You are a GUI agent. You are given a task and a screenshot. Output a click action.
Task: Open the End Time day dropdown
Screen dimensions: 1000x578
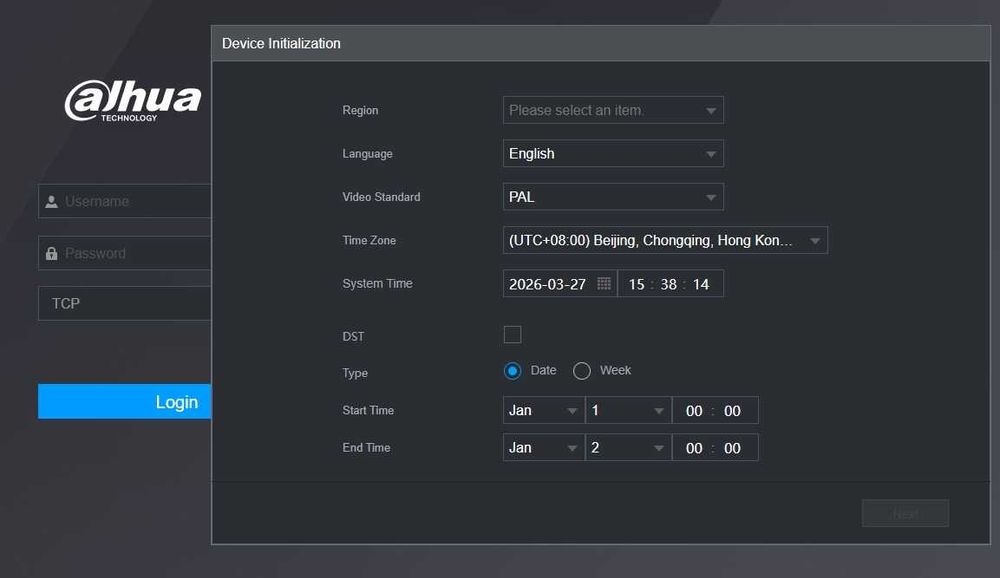628,448
